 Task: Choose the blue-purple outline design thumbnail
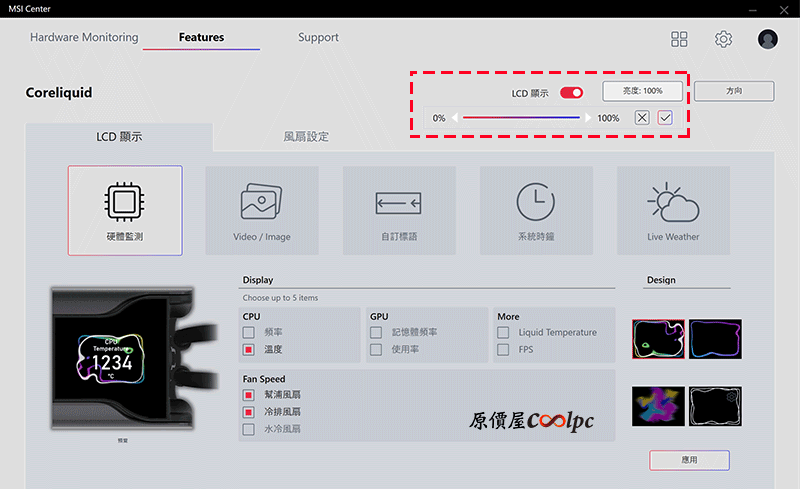click(x=715, y=339)
